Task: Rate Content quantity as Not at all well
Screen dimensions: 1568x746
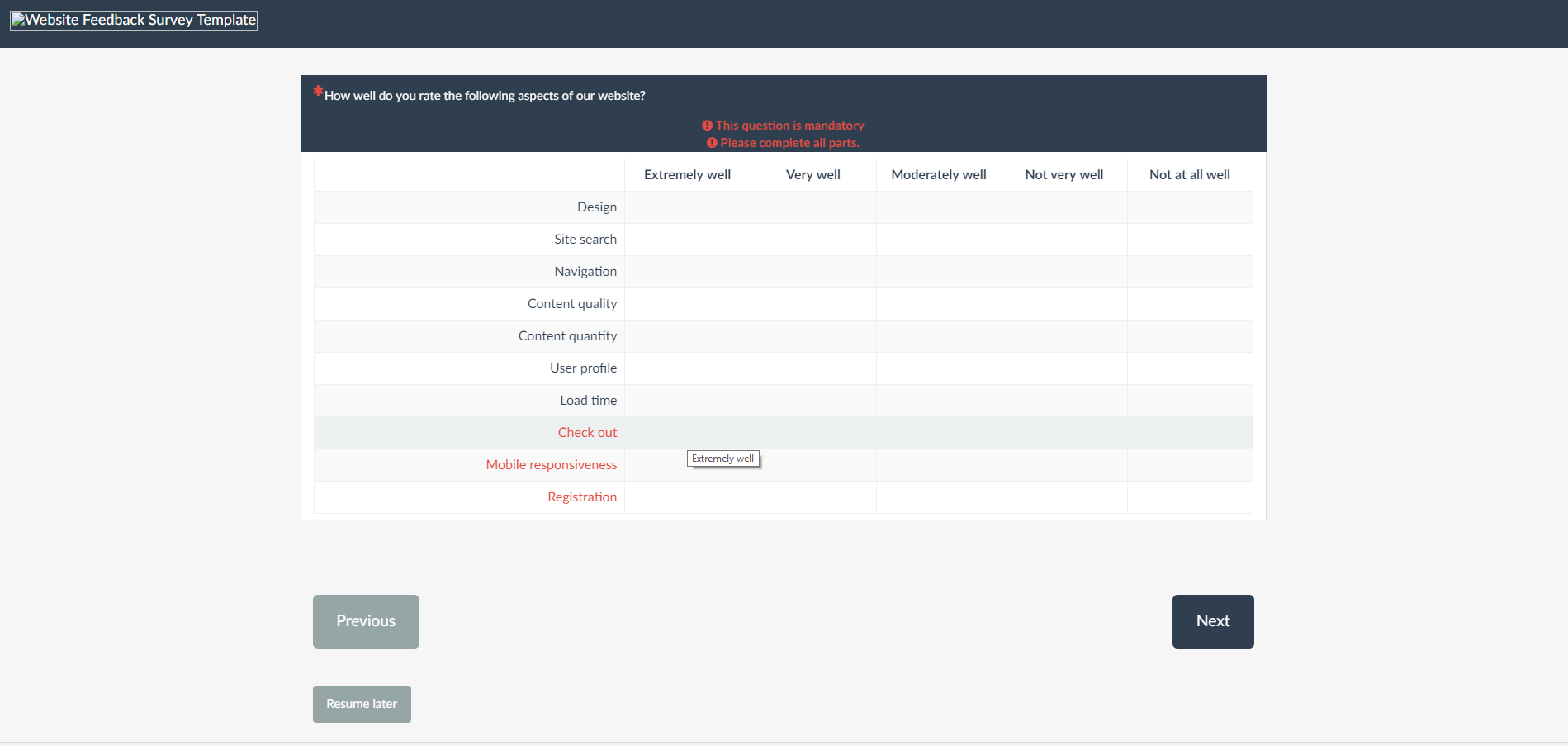Action: (x=1190, y=336)
